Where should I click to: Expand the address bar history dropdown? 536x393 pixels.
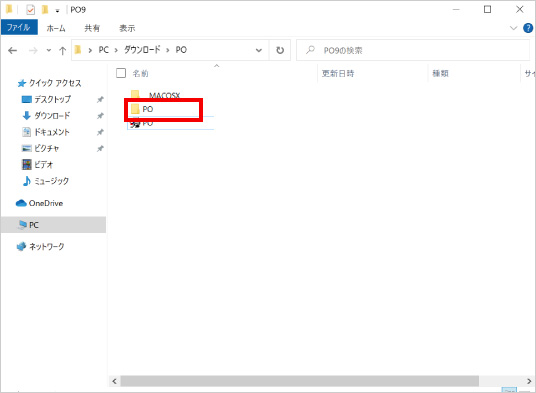tap(259, 50)
